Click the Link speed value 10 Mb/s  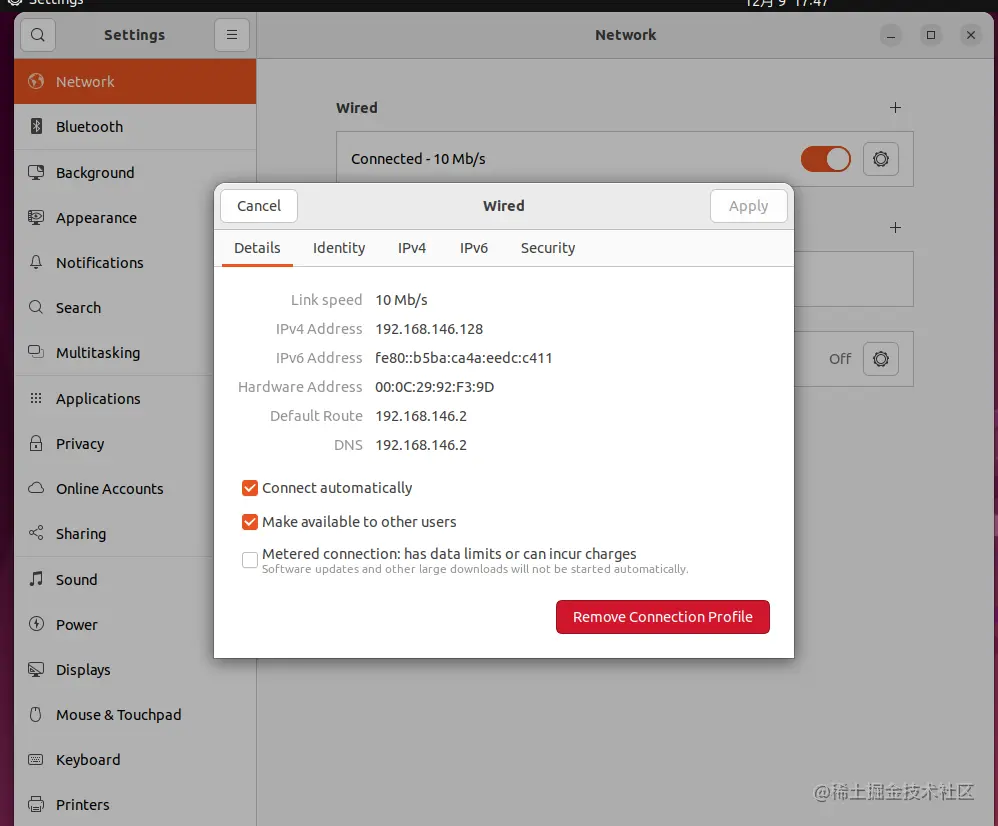point(401,300)
